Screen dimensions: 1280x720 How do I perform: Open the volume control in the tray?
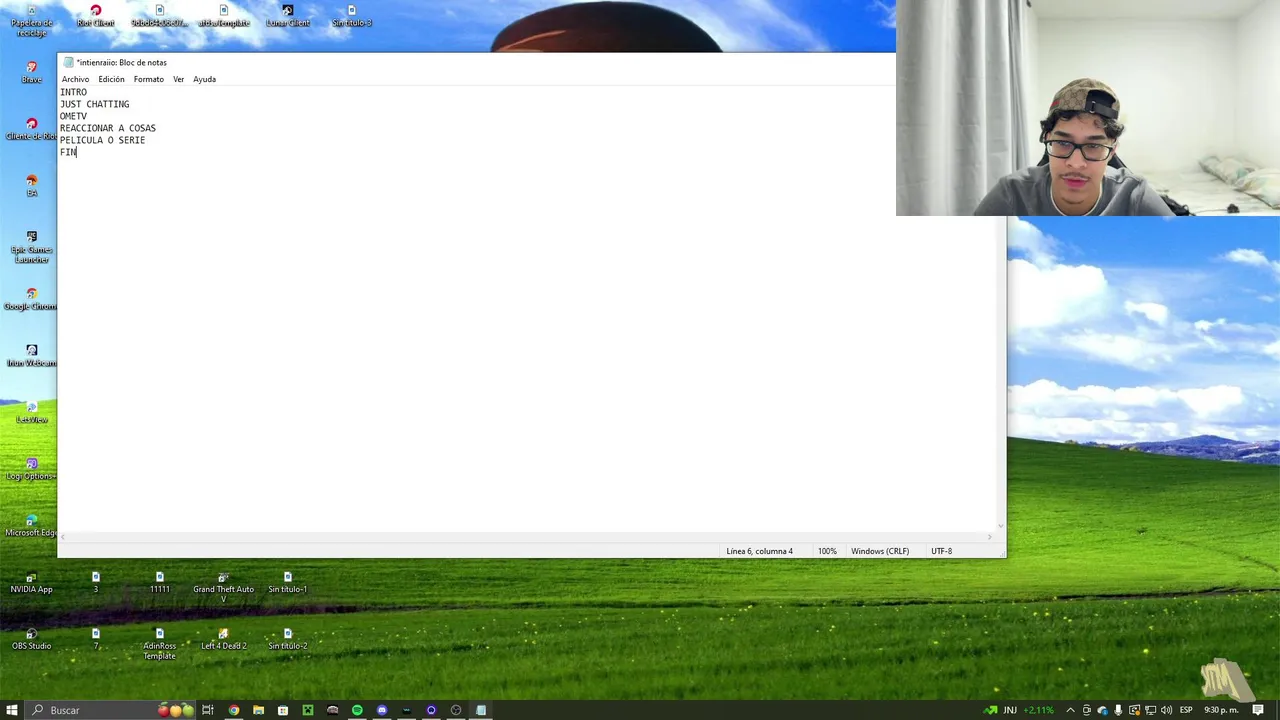pyautogui.click(x=1165, y=710)
